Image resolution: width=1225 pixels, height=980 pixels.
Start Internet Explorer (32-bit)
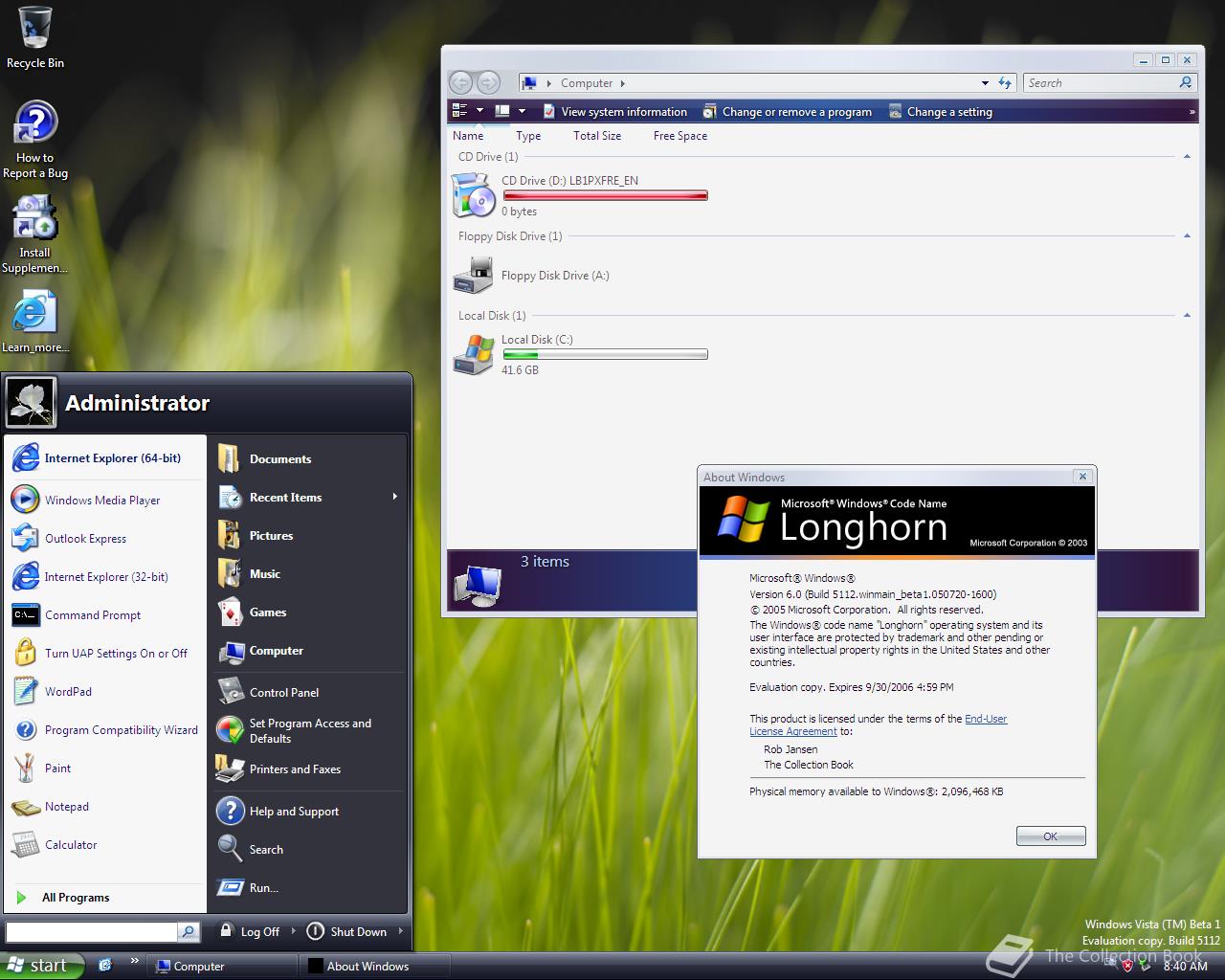(104, 576)
